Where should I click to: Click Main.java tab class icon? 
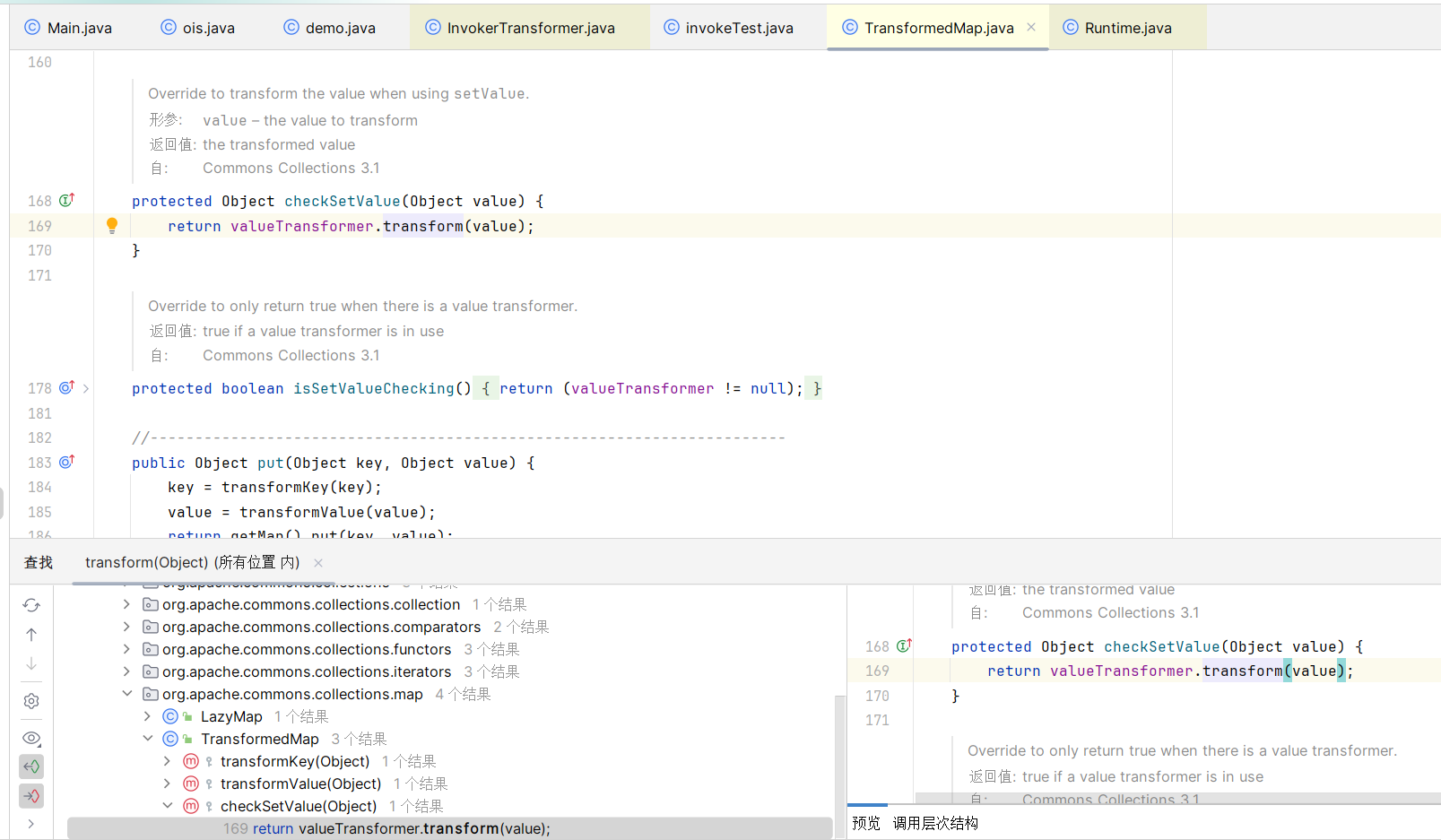[x=32, y=27]
